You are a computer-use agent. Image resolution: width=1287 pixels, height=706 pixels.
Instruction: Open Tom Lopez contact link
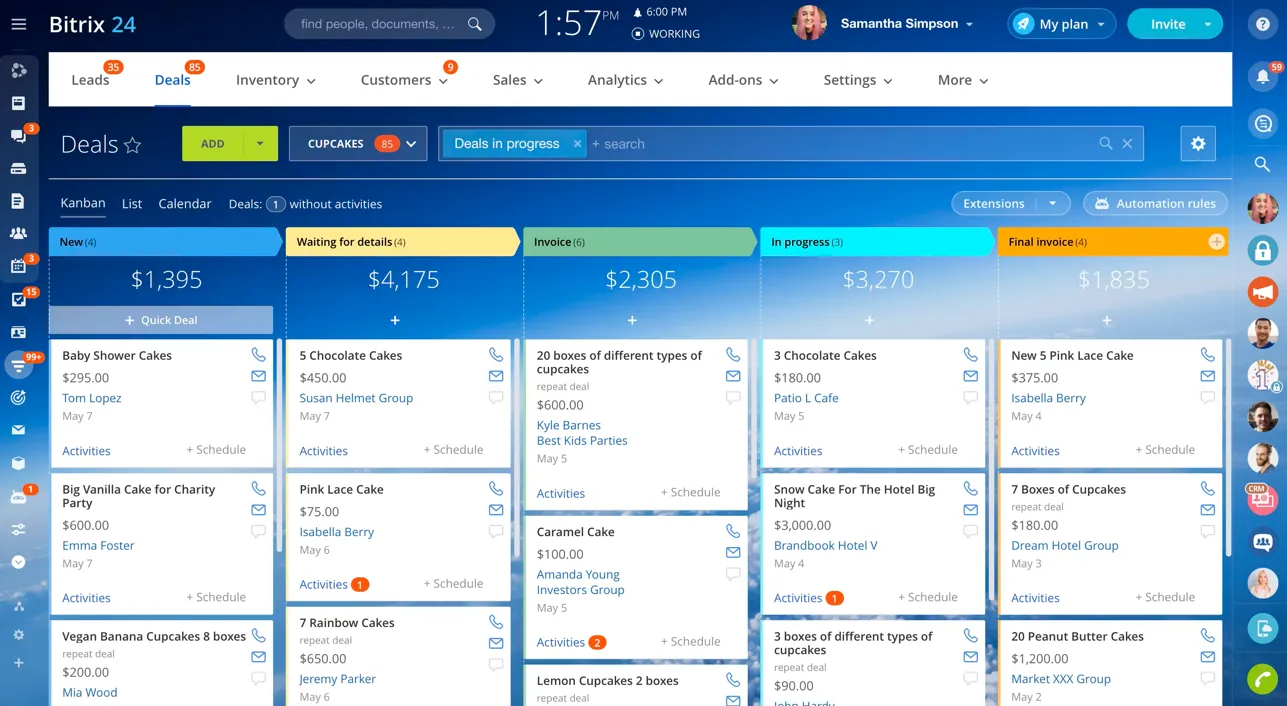coord(92,398)
